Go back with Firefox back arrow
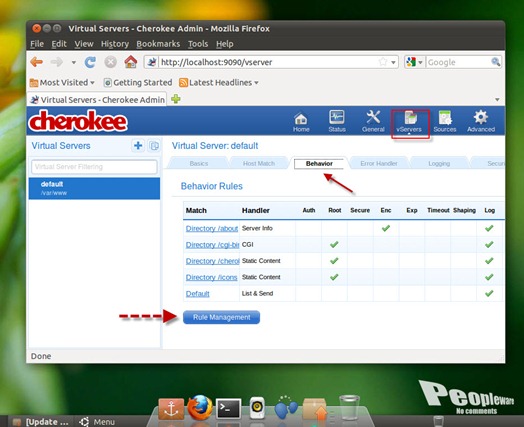This screenshot has height=427, width=524. pos(36,62)
